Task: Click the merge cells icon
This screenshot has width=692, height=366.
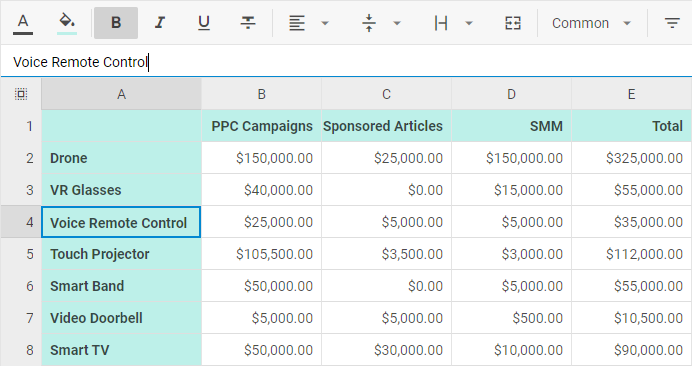Action: (513, 23)
